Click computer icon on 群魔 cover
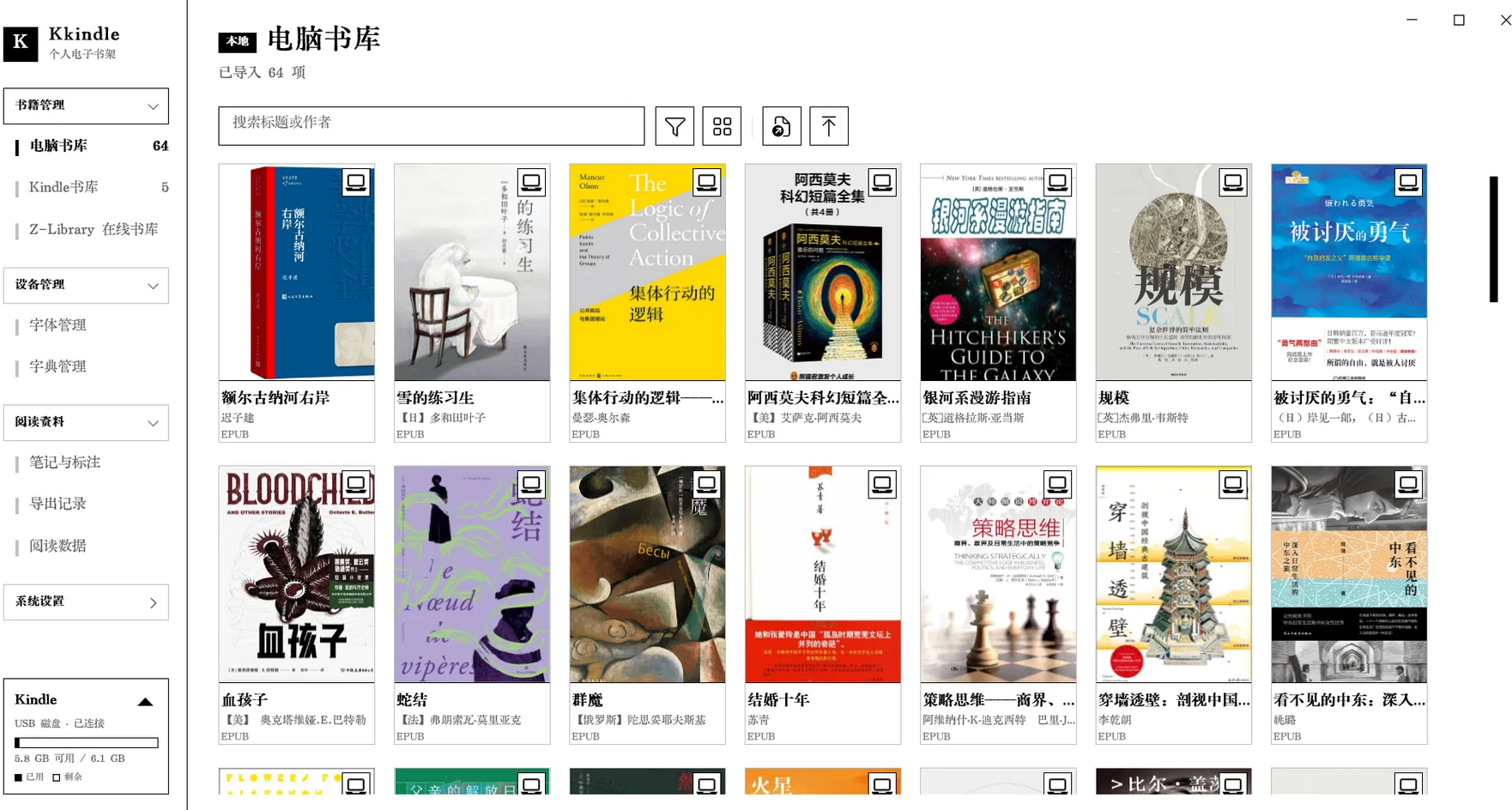1512x810 pixels. [x=707, y=485]
